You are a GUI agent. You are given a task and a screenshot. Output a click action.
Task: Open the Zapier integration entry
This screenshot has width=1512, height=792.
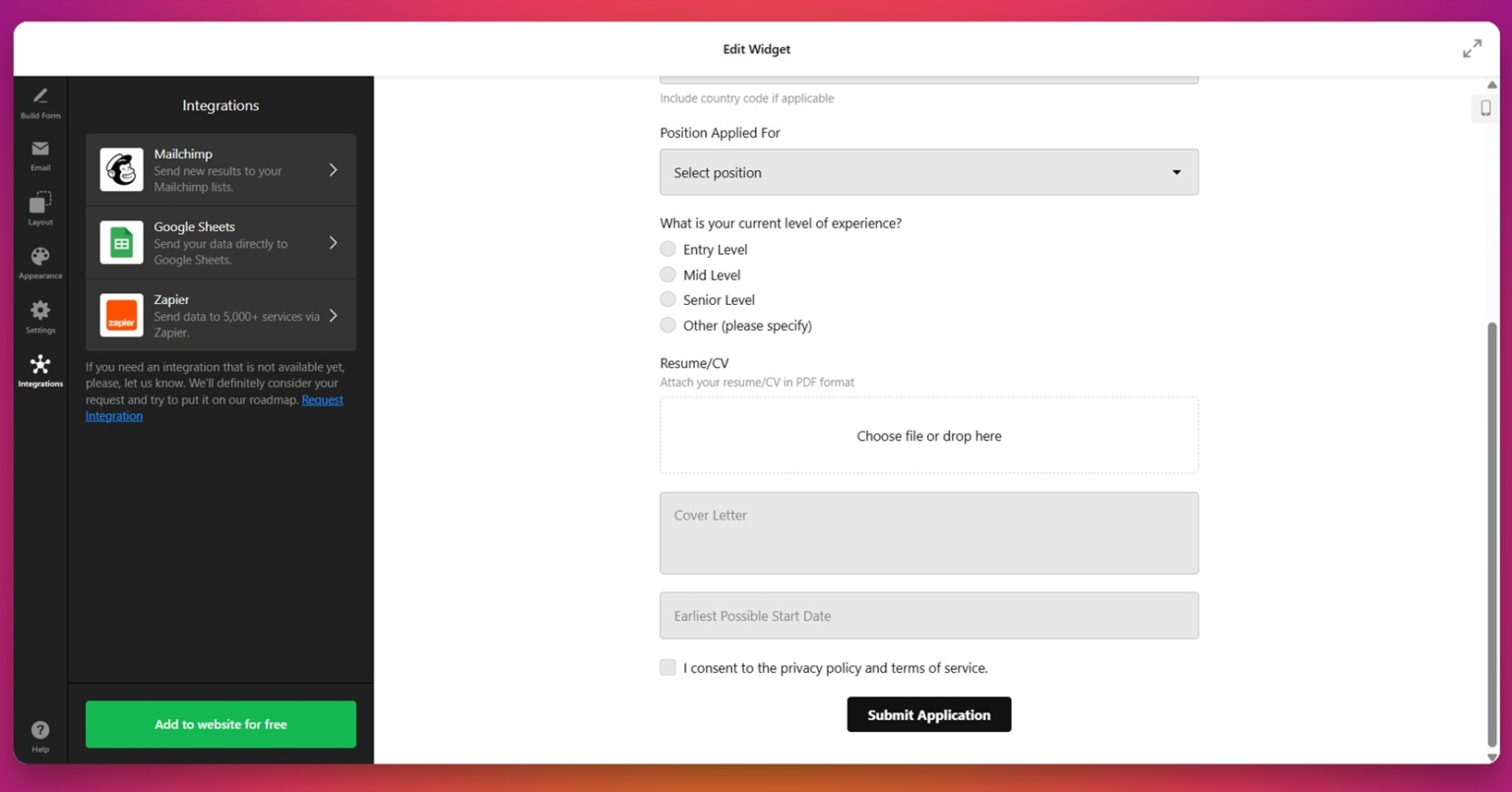click(220, 316)
